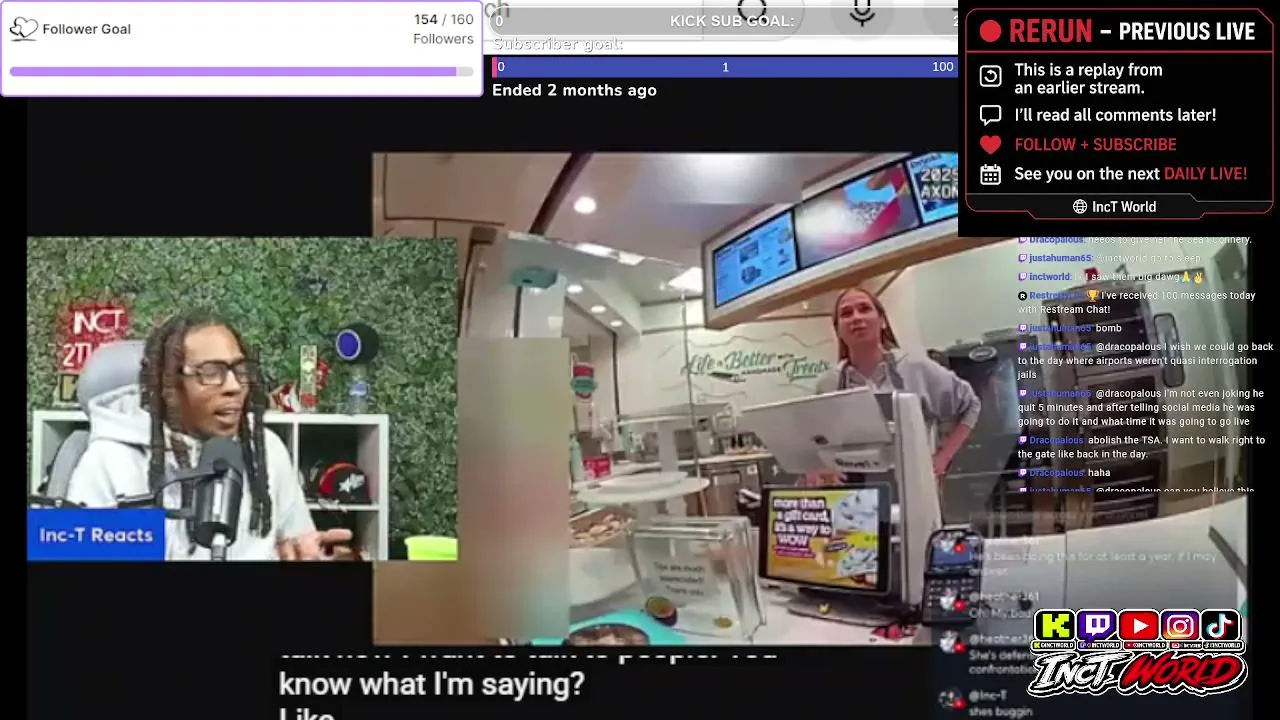Select the streamer webcam feed
Image resolution: width=1280 pixels, height=720 pixels.
[x=242, y=398]
